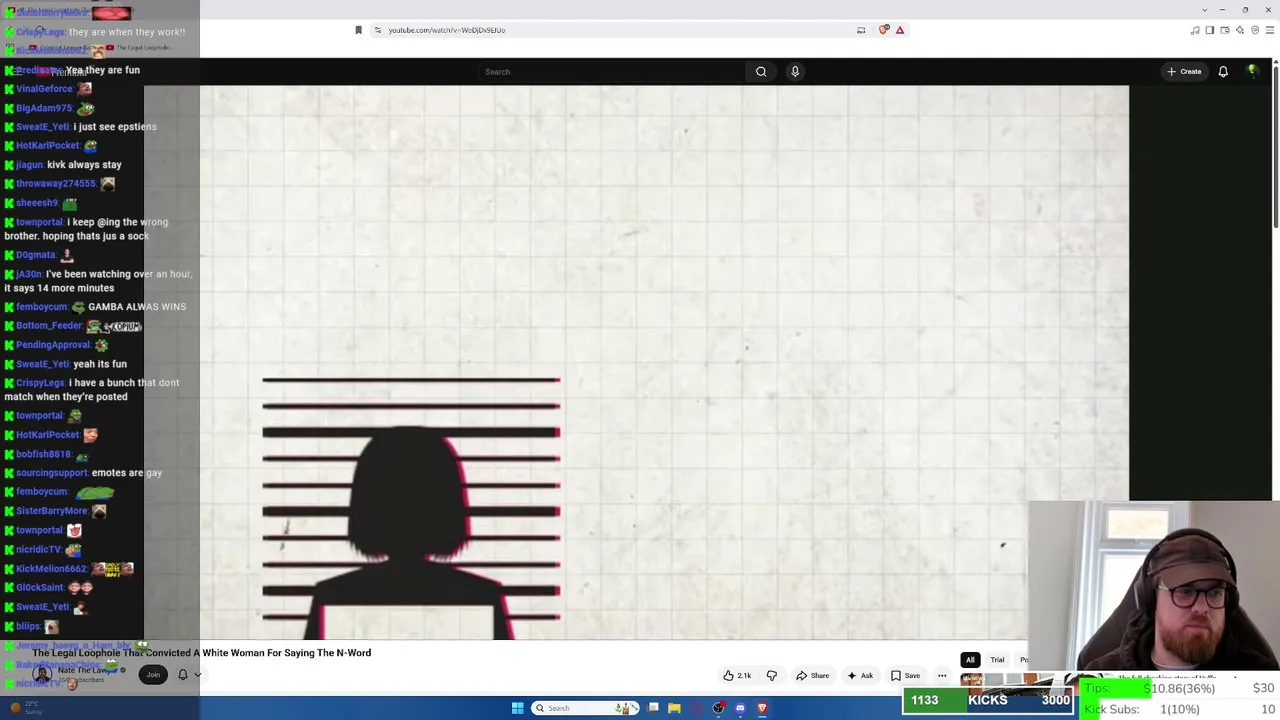Click username sourcingsupport in chat
Screen dimensions: 1280x720
click(x=52, y=473)
